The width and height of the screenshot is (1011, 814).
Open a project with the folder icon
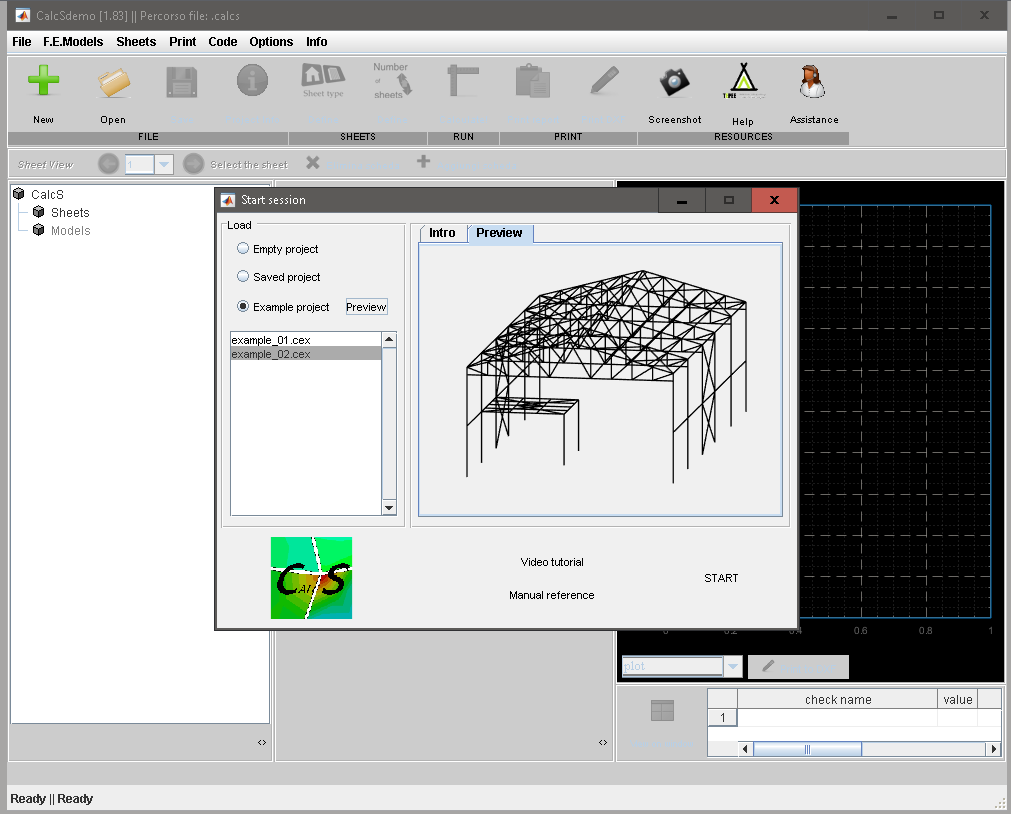113,83
